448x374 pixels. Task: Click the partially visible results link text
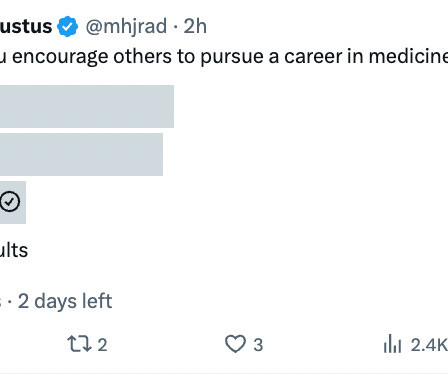coord(14,250)
